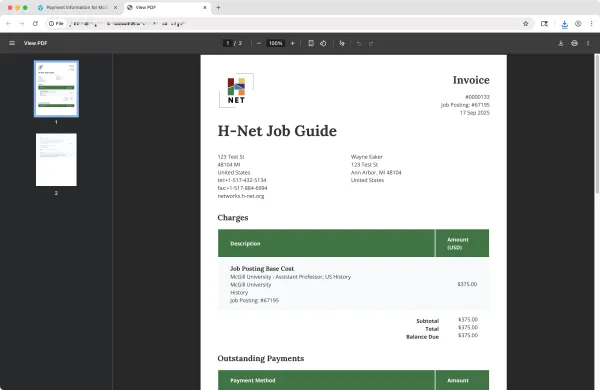Close the View PDF tab
Screen dimensions: 600x390
(x=205, y=7)
